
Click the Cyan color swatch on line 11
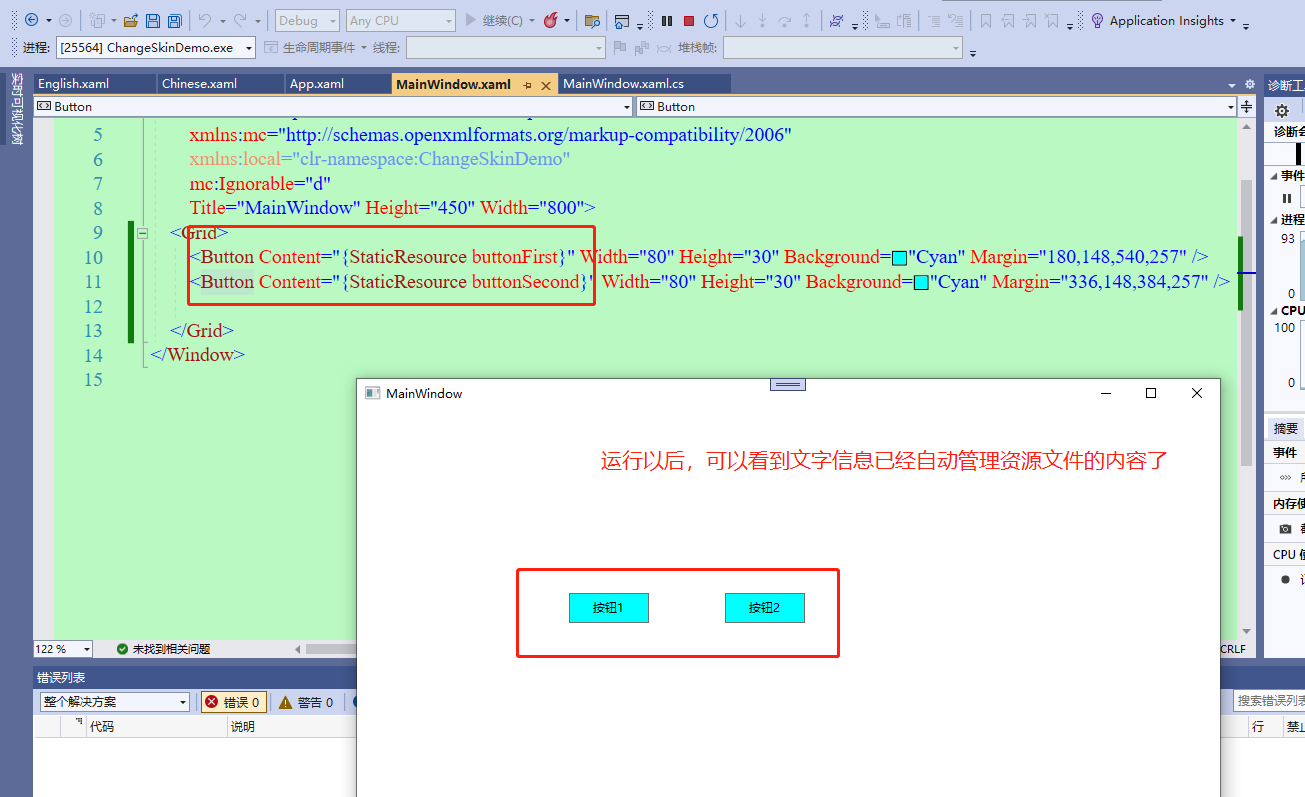click(x=922, y=283)
